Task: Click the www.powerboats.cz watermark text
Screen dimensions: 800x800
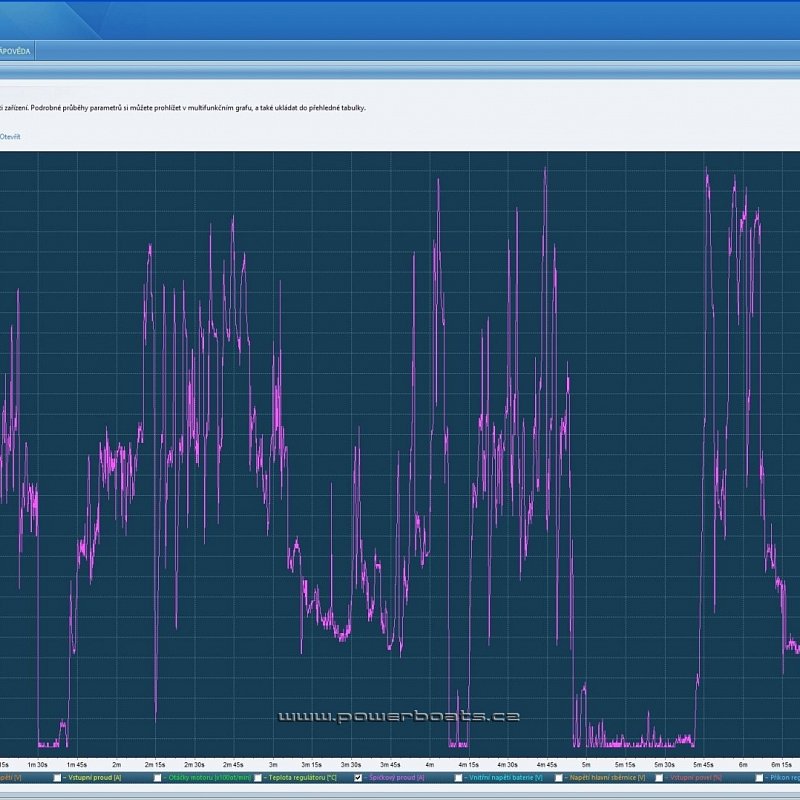Action: pos(398,716)
